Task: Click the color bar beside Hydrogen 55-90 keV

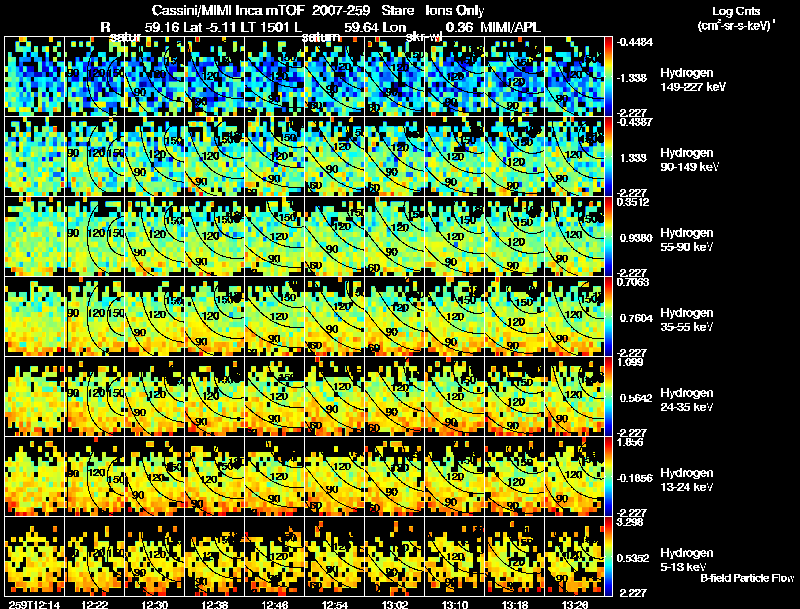Action: click(608, 236)
